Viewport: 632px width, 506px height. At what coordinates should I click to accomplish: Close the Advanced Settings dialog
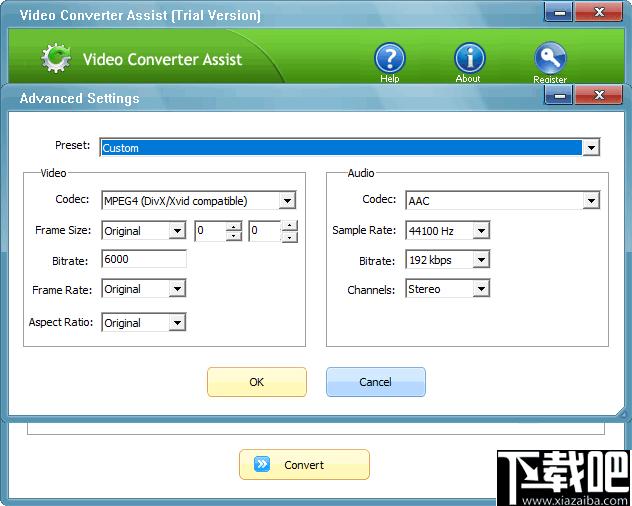(x=599, y=96)
